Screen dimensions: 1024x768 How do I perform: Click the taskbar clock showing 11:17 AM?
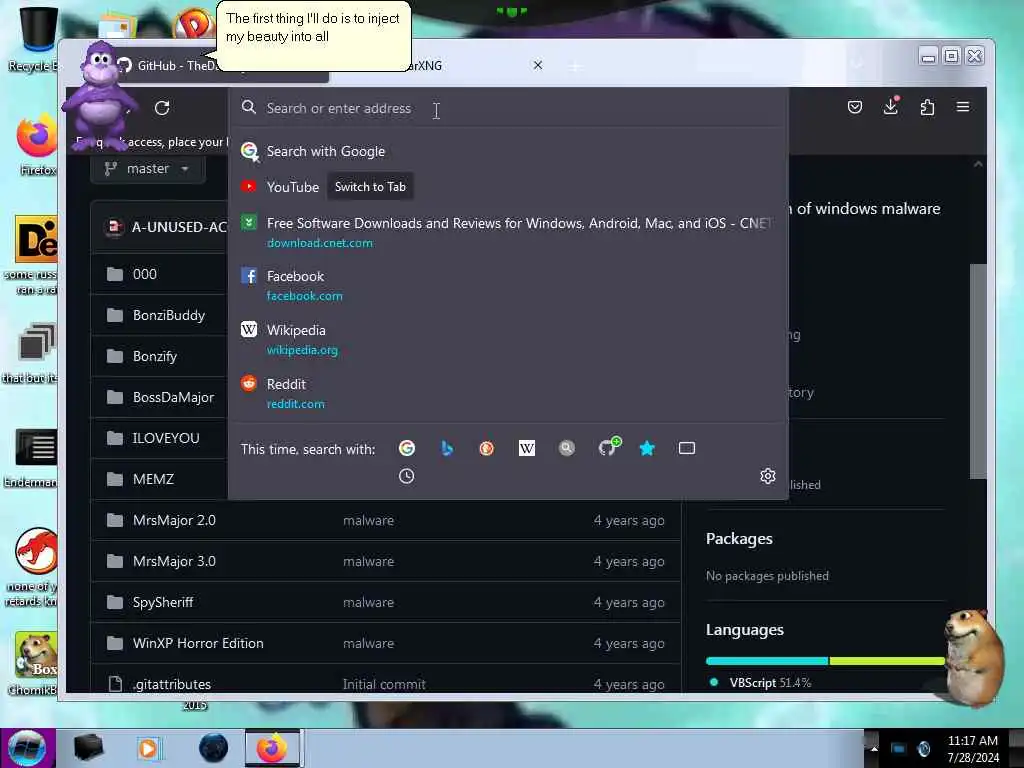tap(973, 749)
